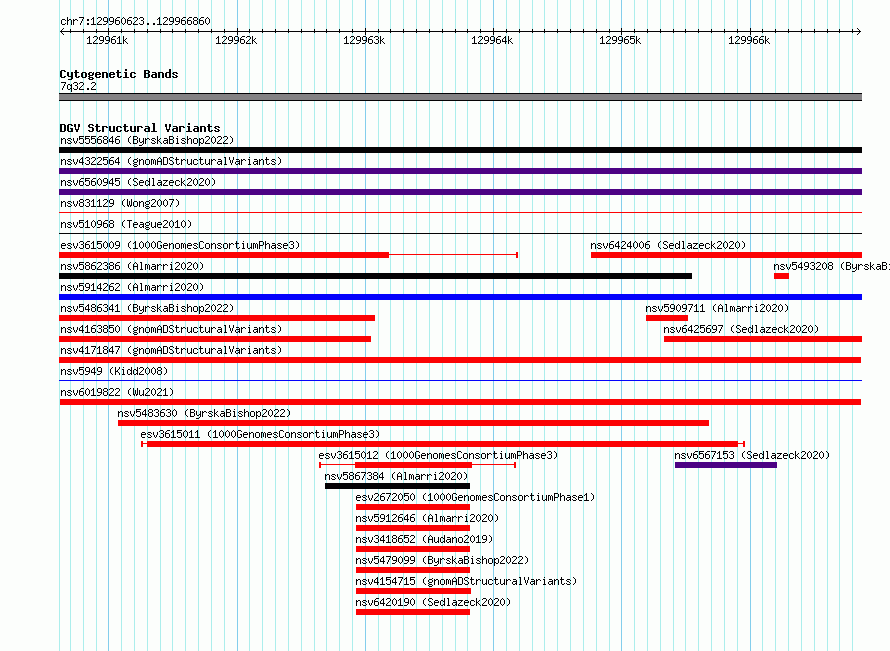Click the purple nsv6560945 variant bar
This screenshot has width=890, height=651.
[x=460, y=192]
